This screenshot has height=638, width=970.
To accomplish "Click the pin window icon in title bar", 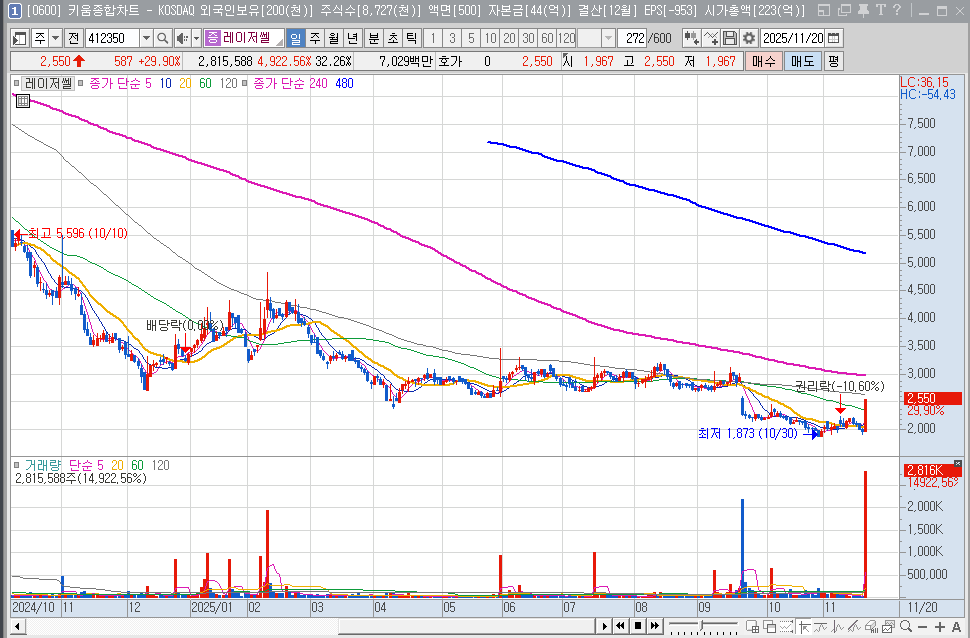I will (x=864, y=10).
